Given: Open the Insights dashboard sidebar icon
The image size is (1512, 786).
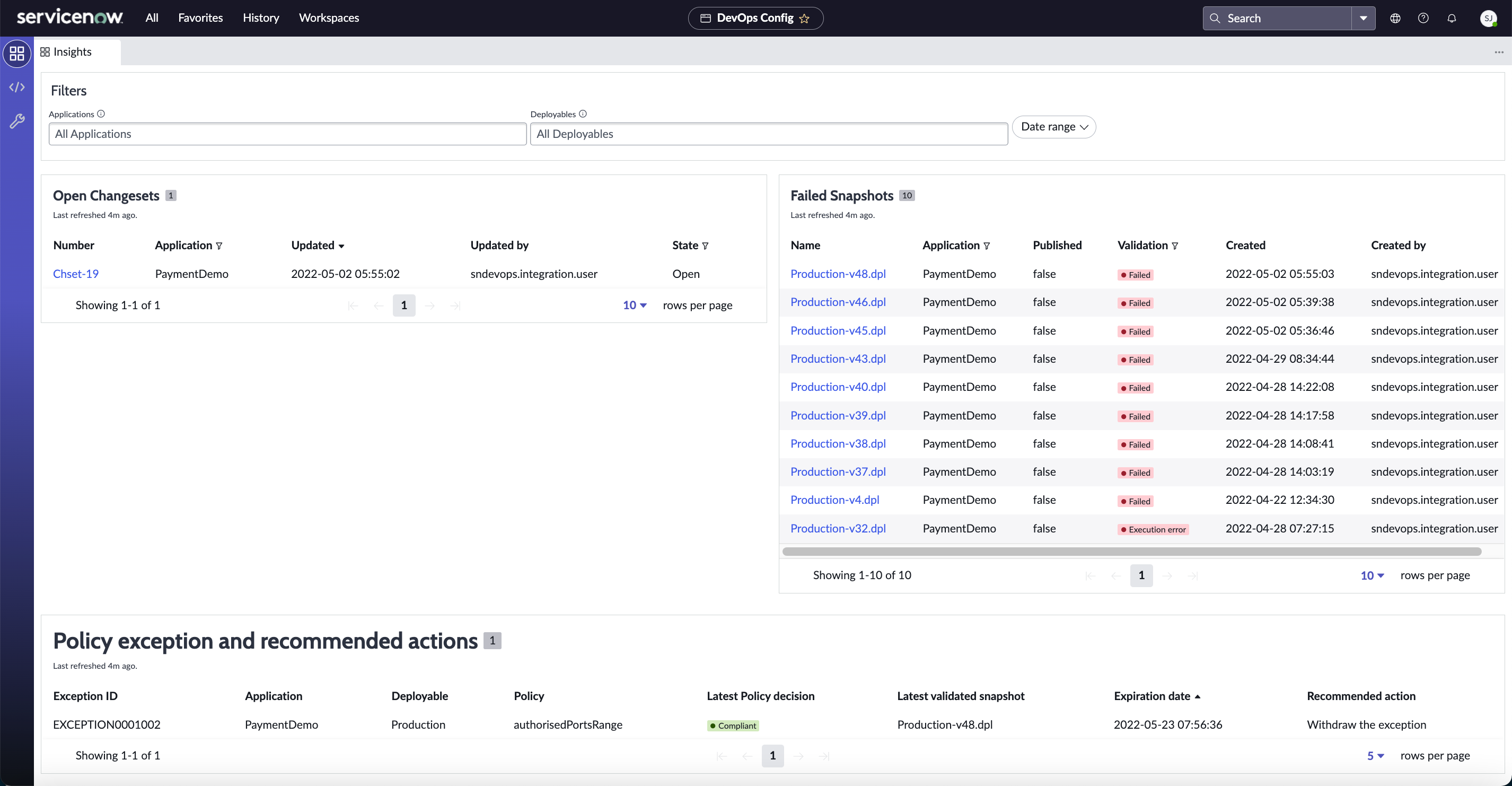Looking at the screenshot, I should 17,54.
